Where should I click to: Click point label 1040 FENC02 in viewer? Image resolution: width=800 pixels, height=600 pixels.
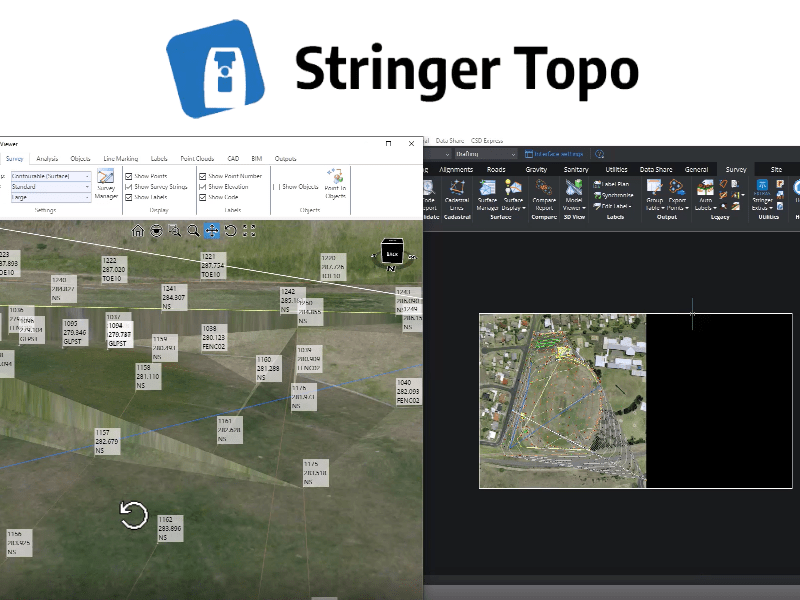(408, 392)
